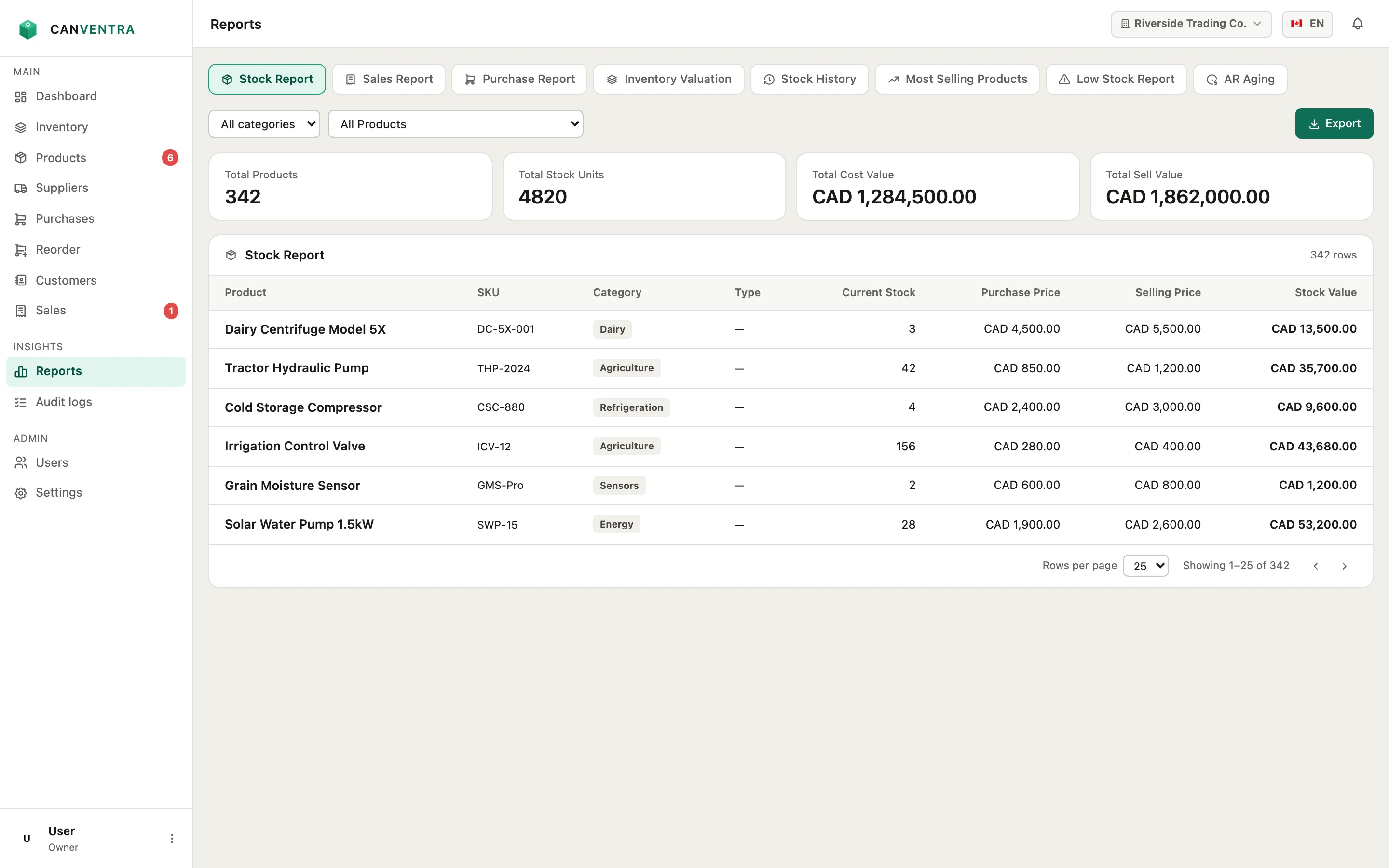Open the Riverside Trading Co. company selector
The width and height of the screenshot is (1389, 868).
1192,24
